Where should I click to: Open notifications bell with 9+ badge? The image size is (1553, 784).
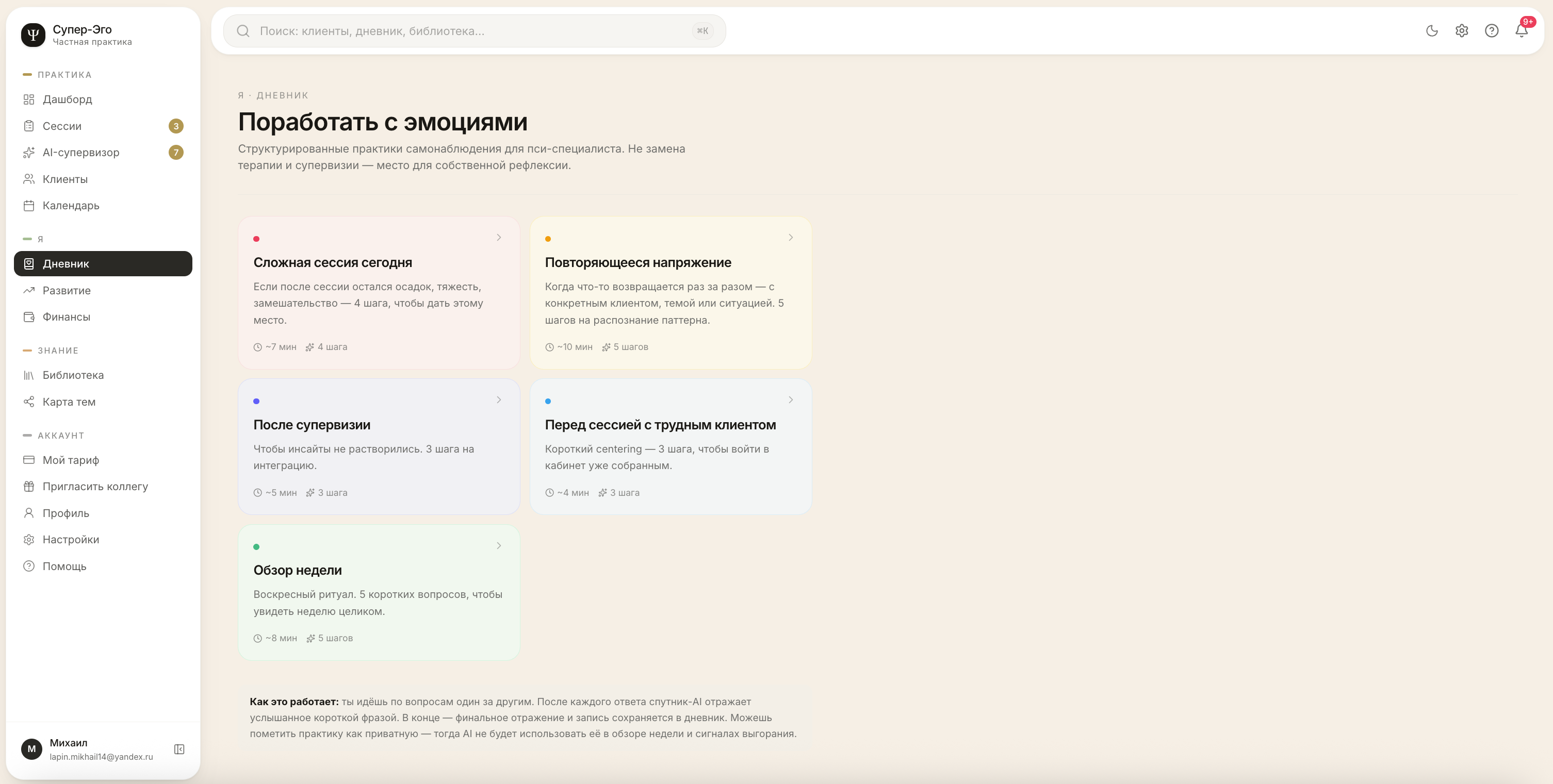pyautogui.click(x=1522, y=30)
